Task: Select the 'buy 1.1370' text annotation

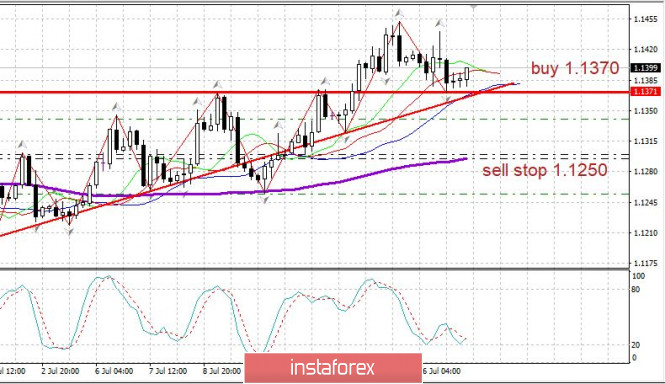Action: (x=575, y=68)
